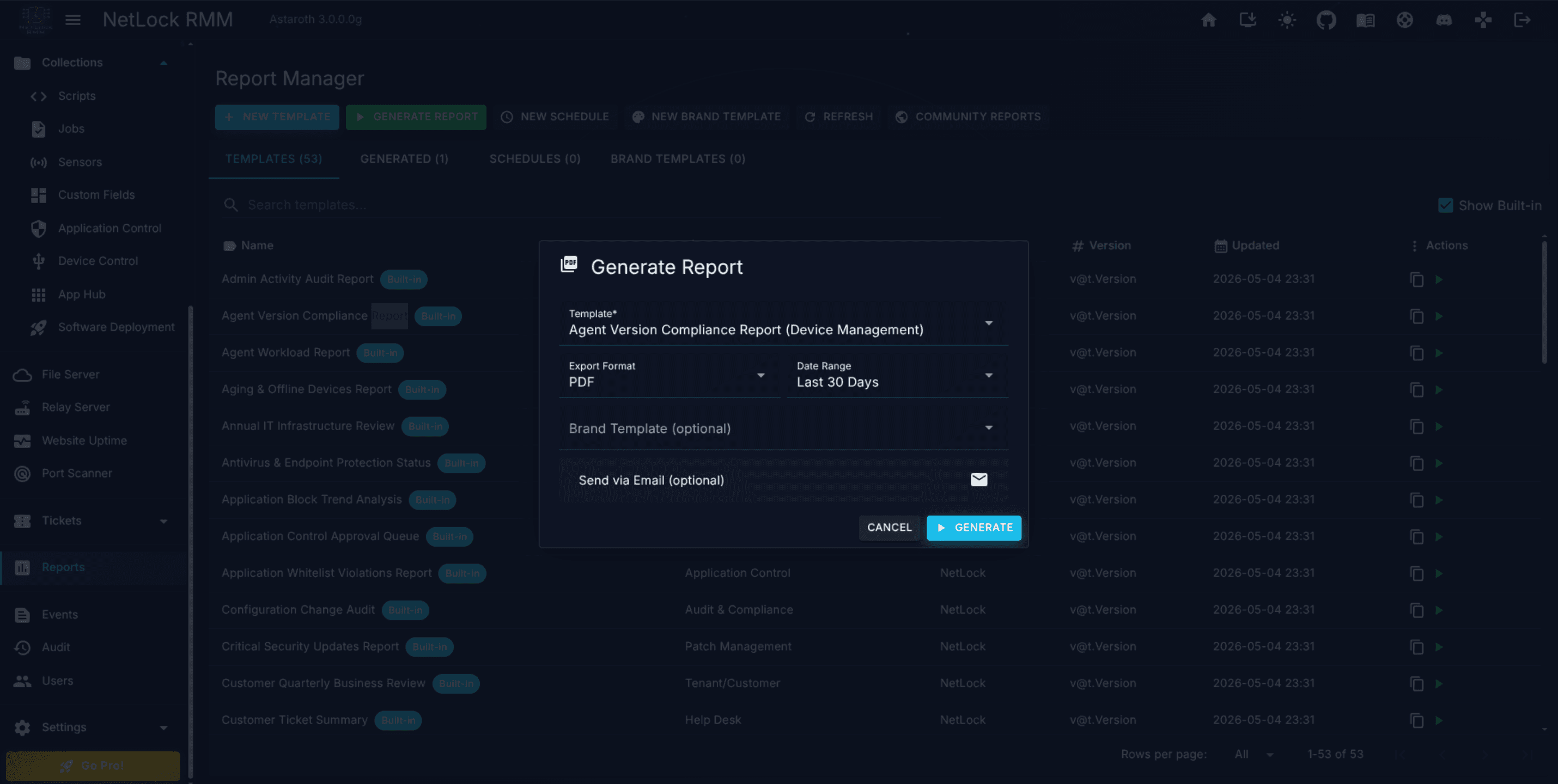Switch to the Brand Templates (0) tab
This screenshot has height=784, width=1558.
[x=677, y=159]
